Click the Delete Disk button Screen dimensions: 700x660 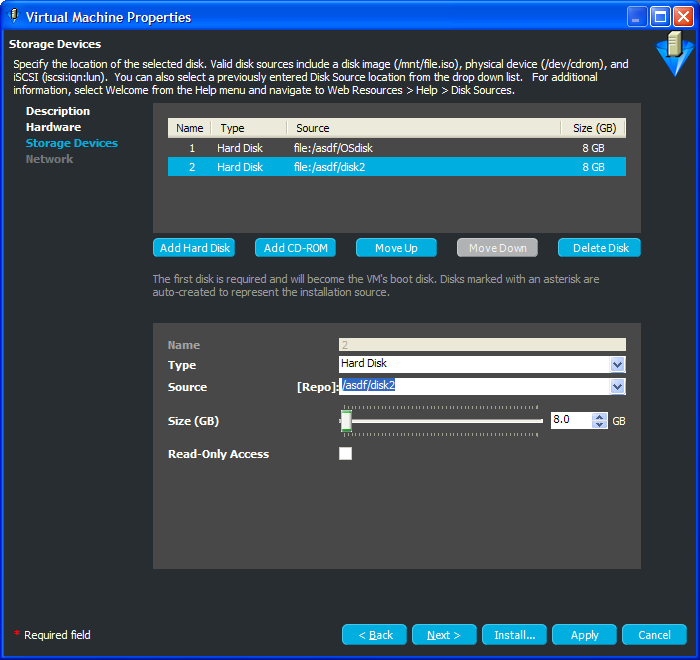[x=600, y=248]
